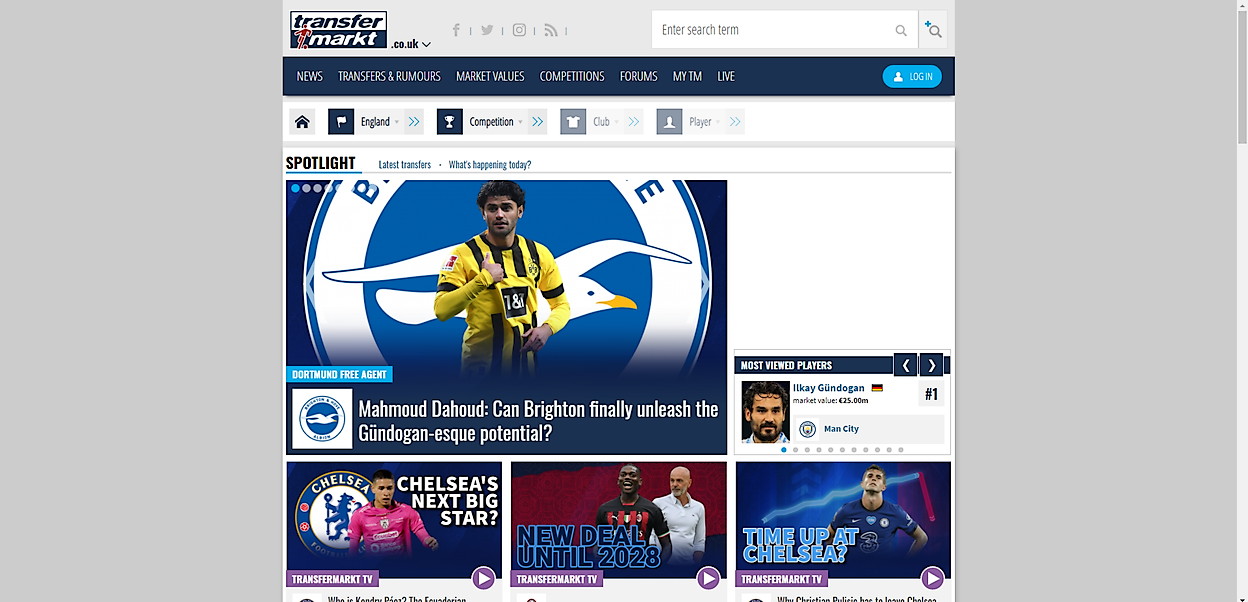Open Ilkay Gündogan's portrait photo
This screenshot has height=602, width=1248.
765,411
